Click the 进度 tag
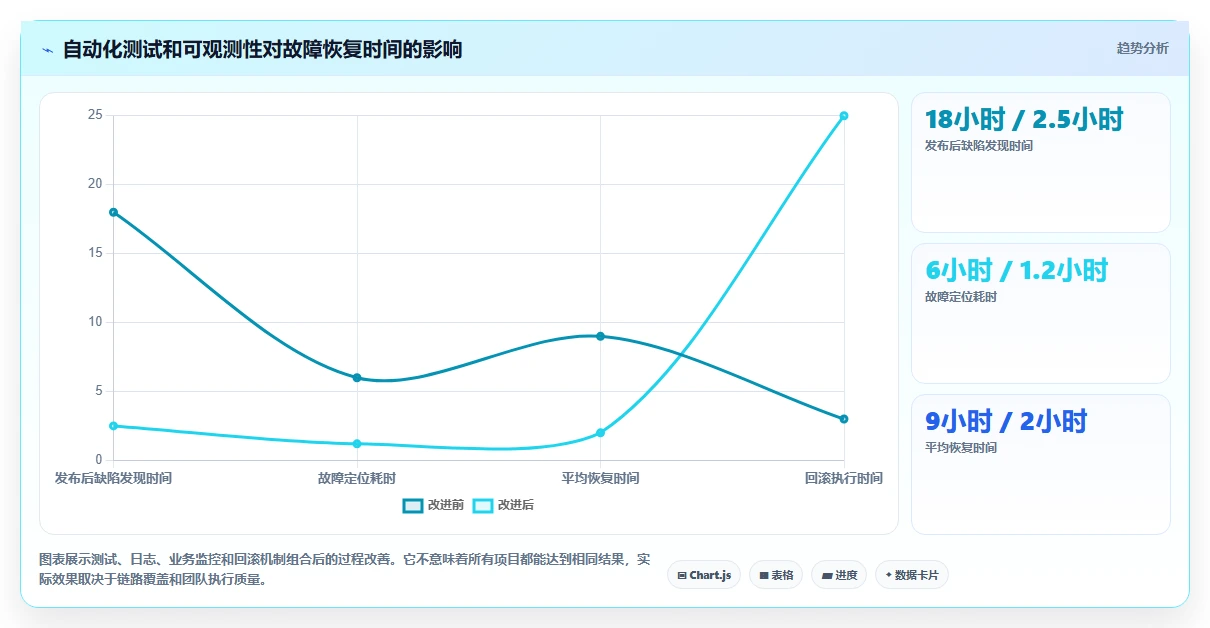Viewport: 1210px width, 628px height. coord(839,575)
